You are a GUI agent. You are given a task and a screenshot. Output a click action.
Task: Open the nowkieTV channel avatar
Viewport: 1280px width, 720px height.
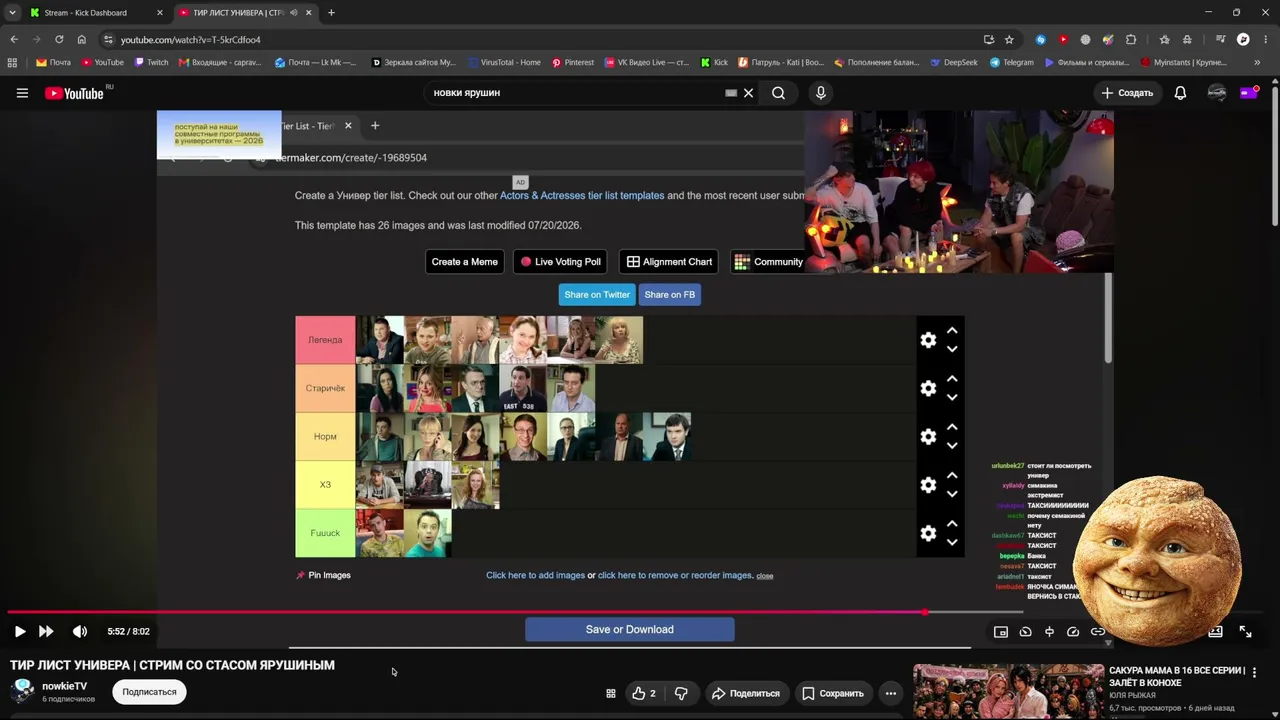tap(22, 691)
